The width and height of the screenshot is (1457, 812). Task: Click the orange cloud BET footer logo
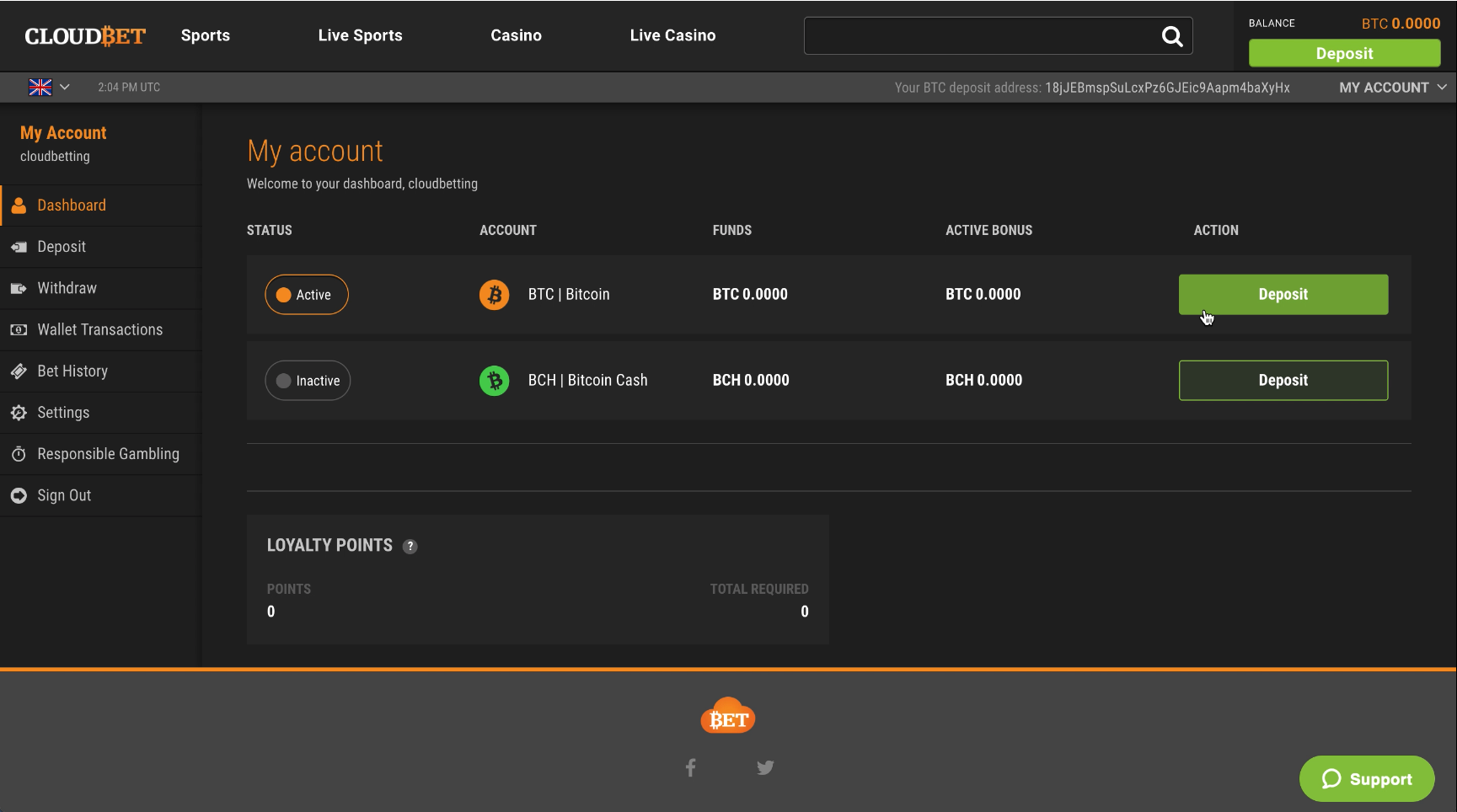(x=728, y=716)
